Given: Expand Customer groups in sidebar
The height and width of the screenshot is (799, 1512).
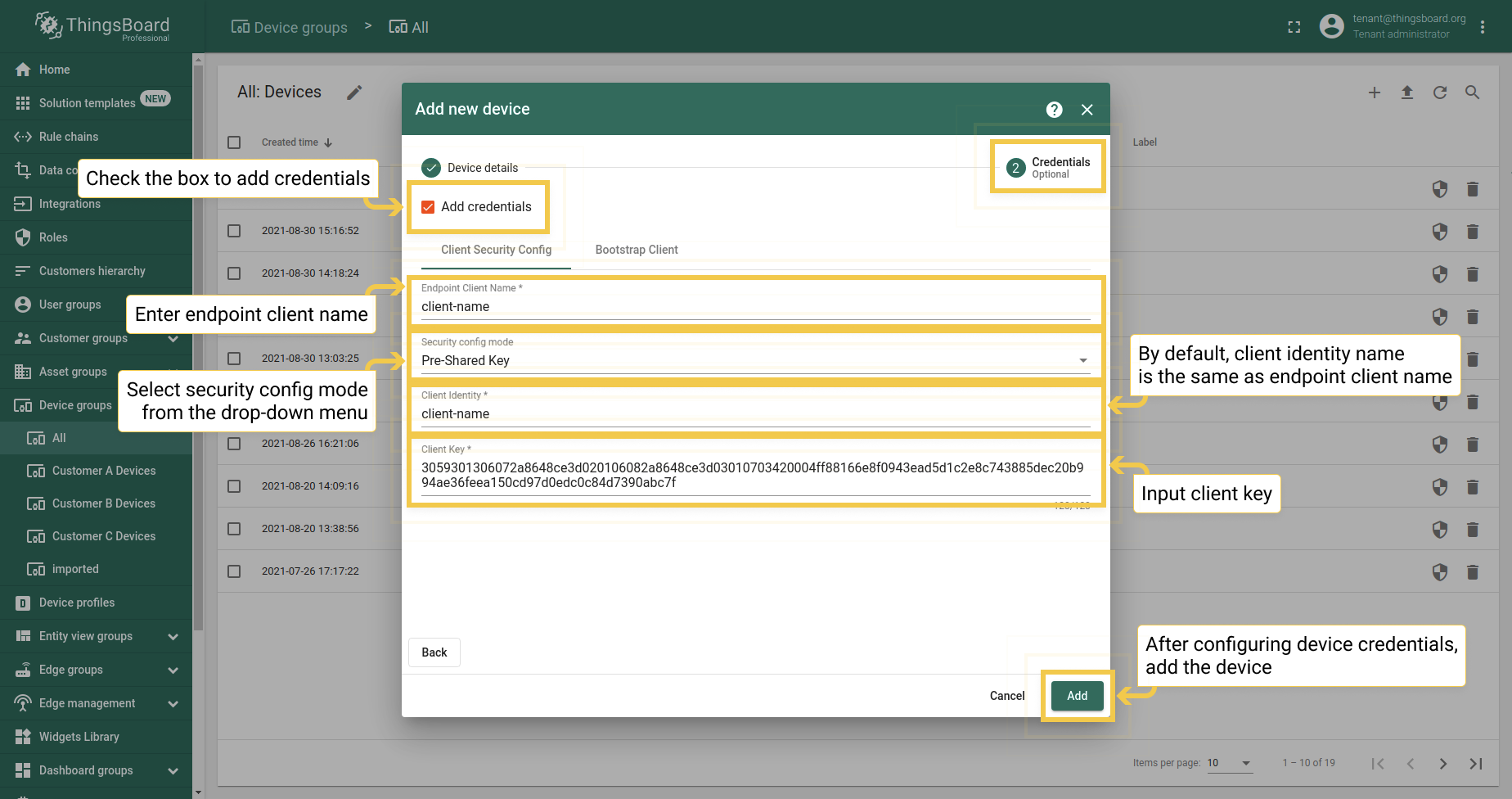Looking at the screenshot, I should (173, 339).
